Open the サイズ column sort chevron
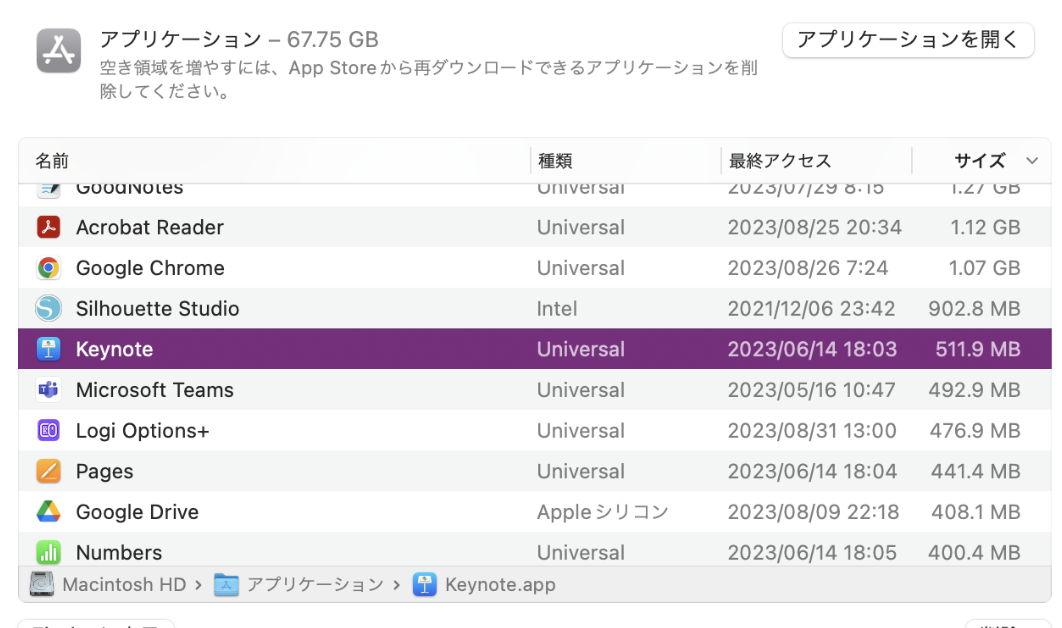The width and height of the screenshot is (1062, 628). coord(1032,161)
